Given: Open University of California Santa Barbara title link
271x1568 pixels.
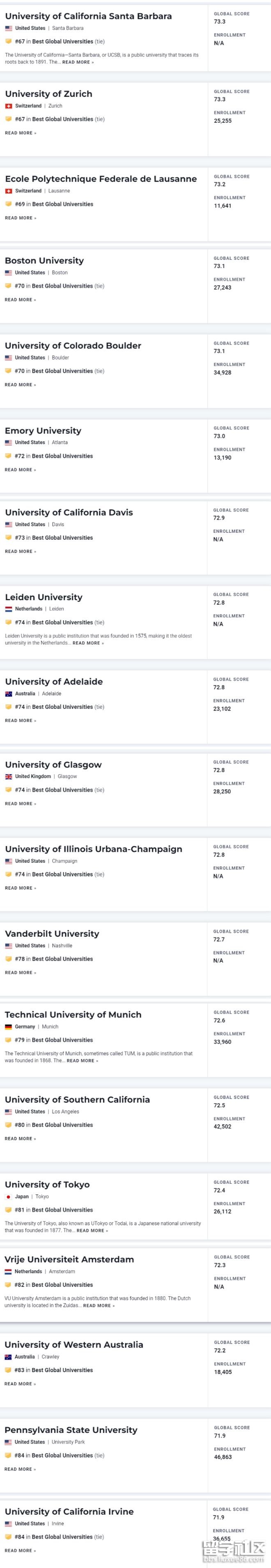Looking at the screenshot, I should (x=88, y=16).
